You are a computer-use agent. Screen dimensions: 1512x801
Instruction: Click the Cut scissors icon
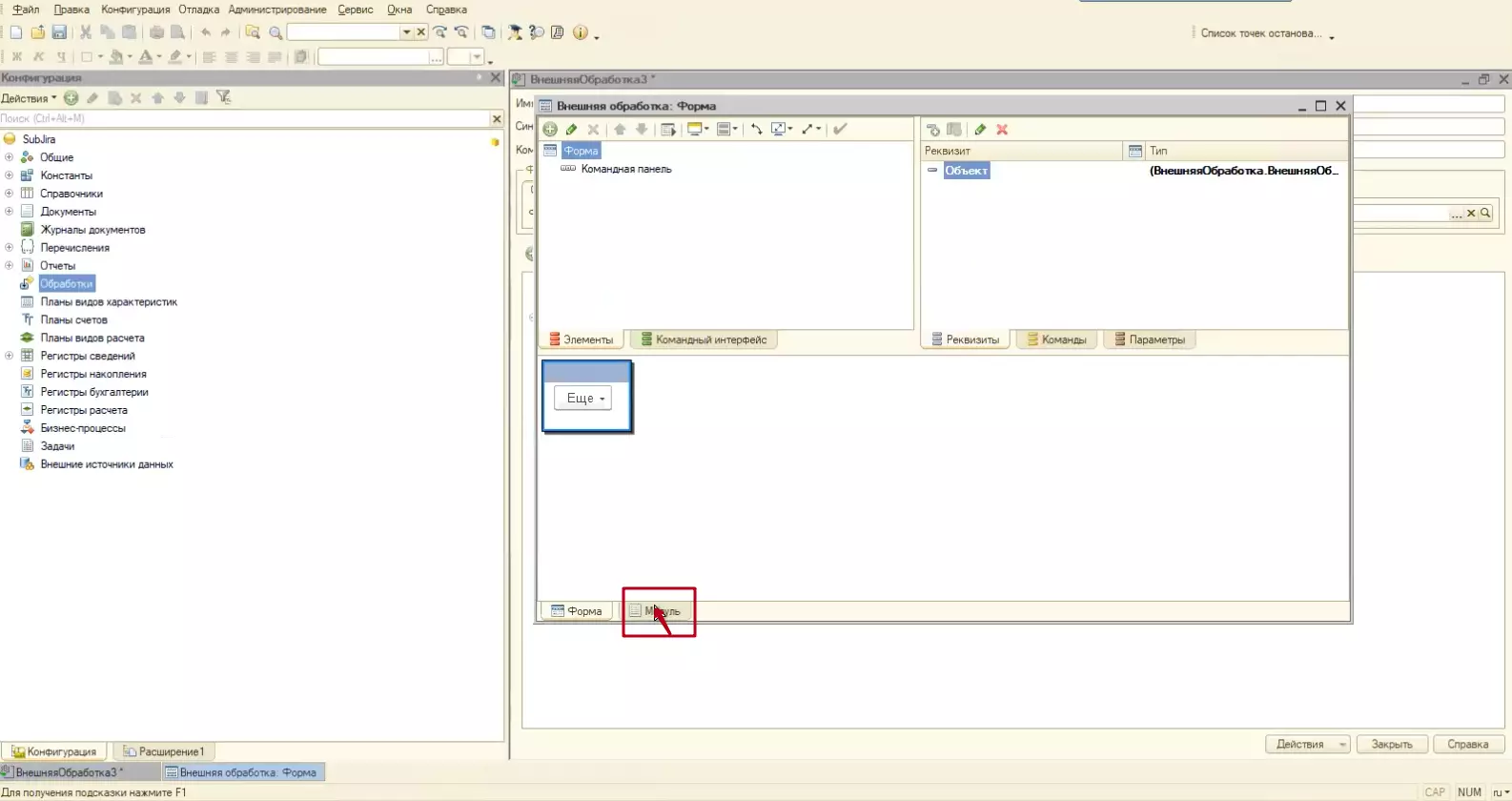(86, 32)
